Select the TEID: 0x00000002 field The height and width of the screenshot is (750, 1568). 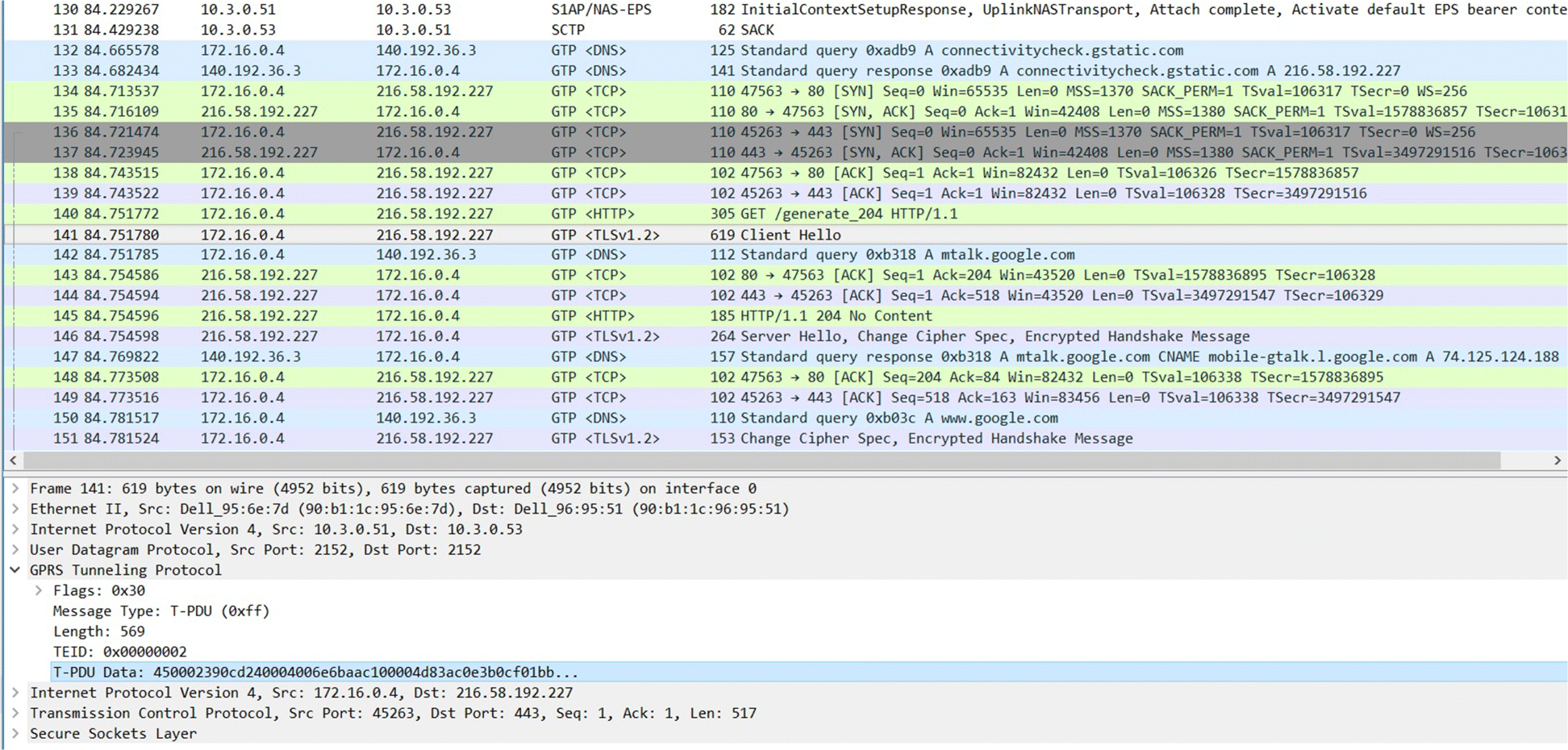pos(120,652)
